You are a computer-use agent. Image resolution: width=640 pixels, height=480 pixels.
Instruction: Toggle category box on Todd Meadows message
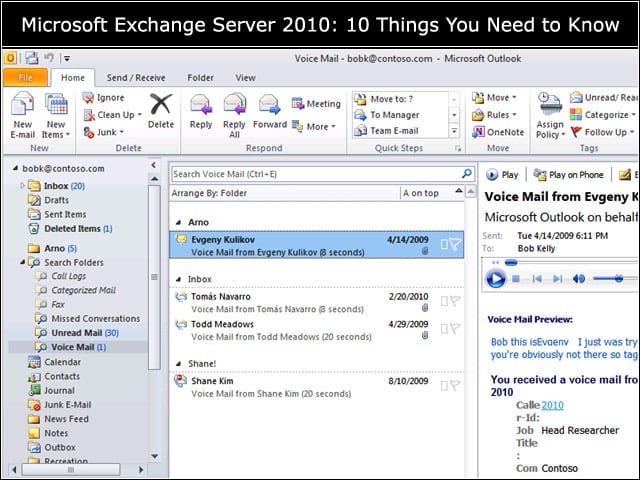[444, 329]
